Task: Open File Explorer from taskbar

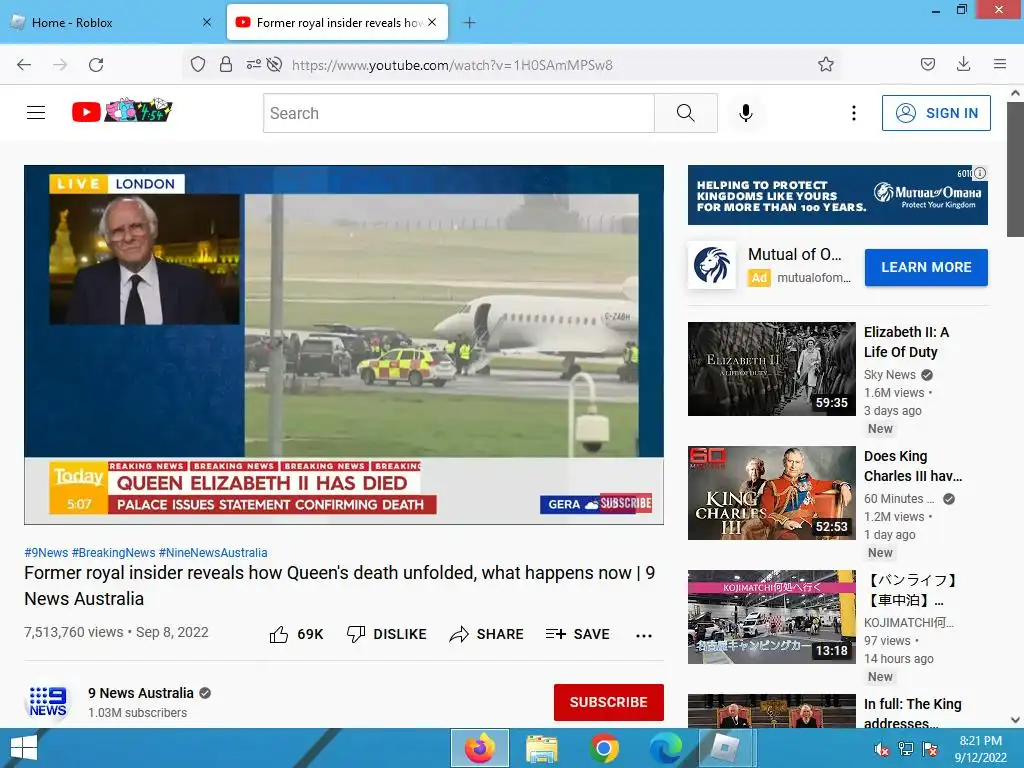Action: pos(541,748)
